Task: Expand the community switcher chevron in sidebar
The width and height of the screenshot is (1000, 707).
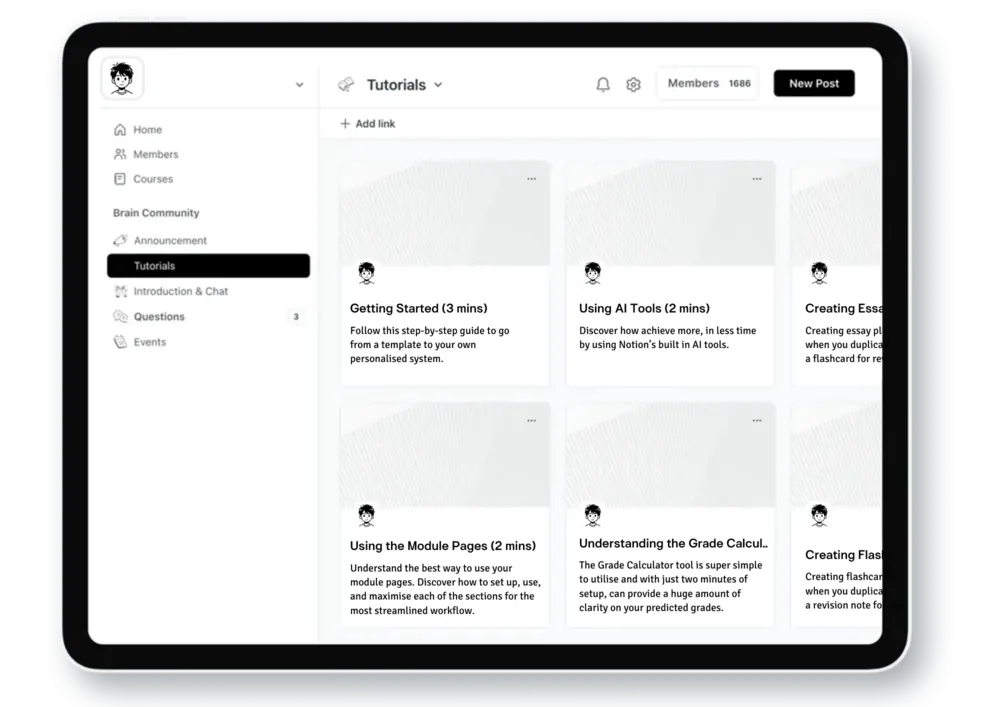Action: tap(299, 85)
